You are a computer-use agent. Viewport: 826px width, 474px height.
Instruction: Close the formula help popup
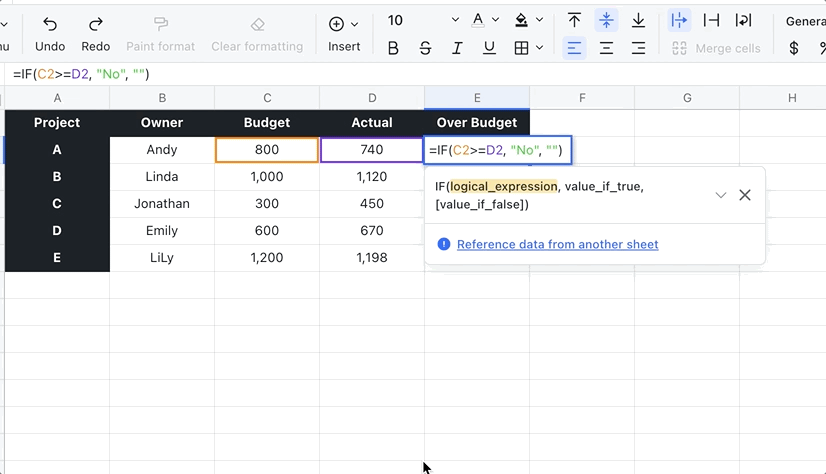(745, 195)
